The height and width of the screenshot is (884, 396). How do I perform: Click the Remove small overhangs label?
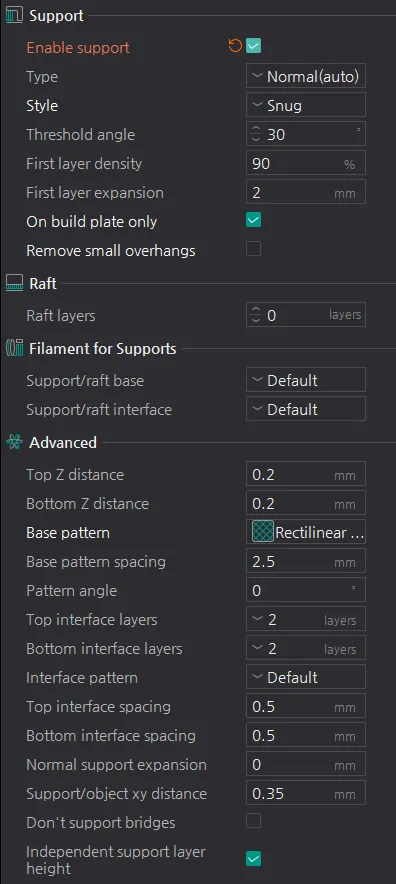coord(111,250)
